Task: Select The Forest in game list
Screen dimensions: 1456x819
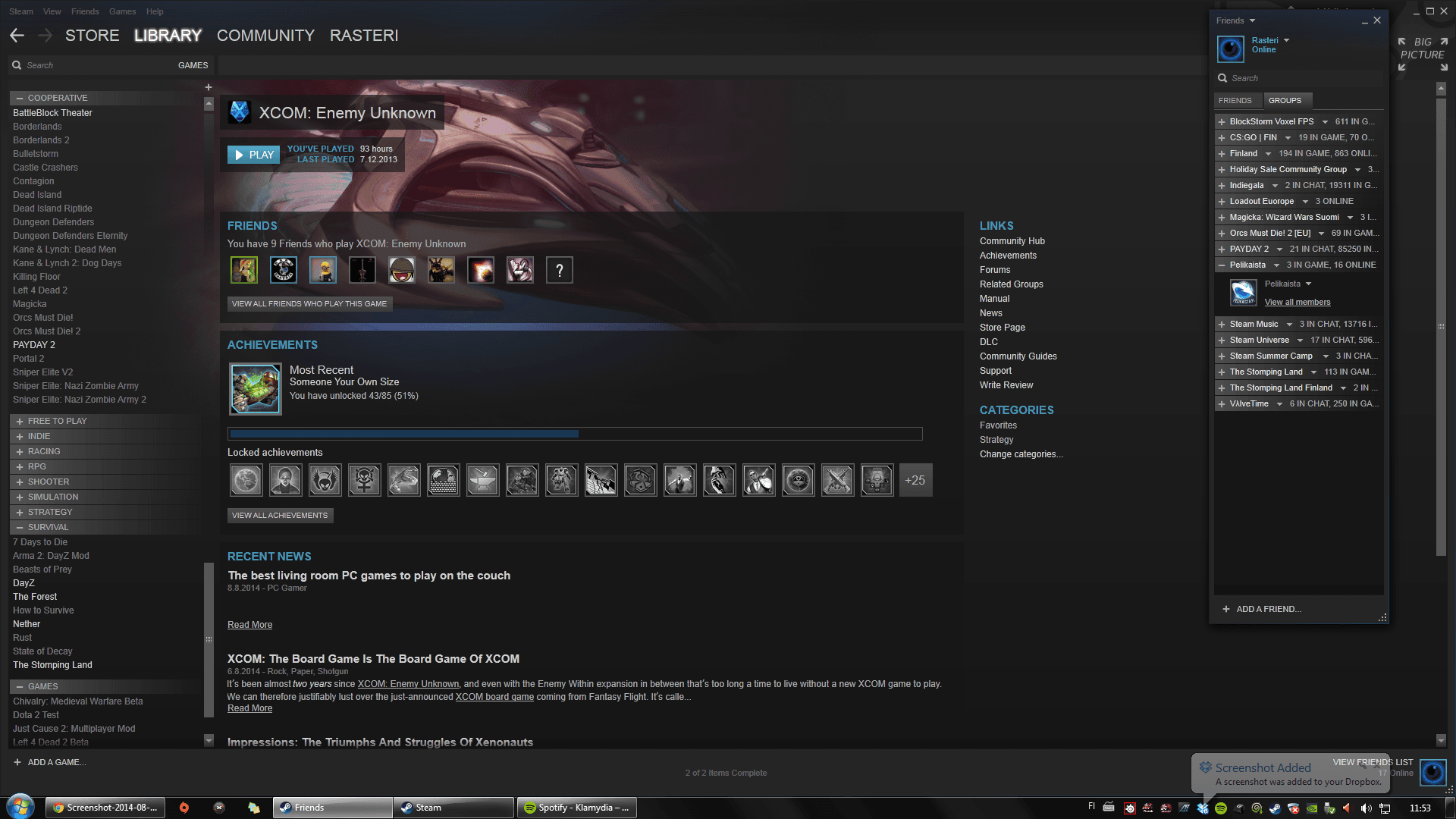Action: coord(35,597)
